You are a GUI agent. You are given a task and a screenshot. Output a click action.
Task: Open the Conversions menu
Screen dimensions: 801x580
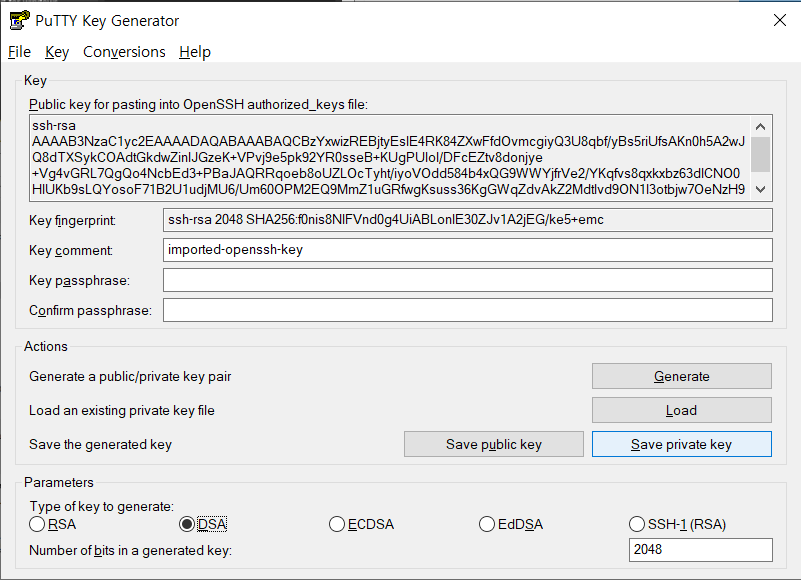tap(124, 52)
